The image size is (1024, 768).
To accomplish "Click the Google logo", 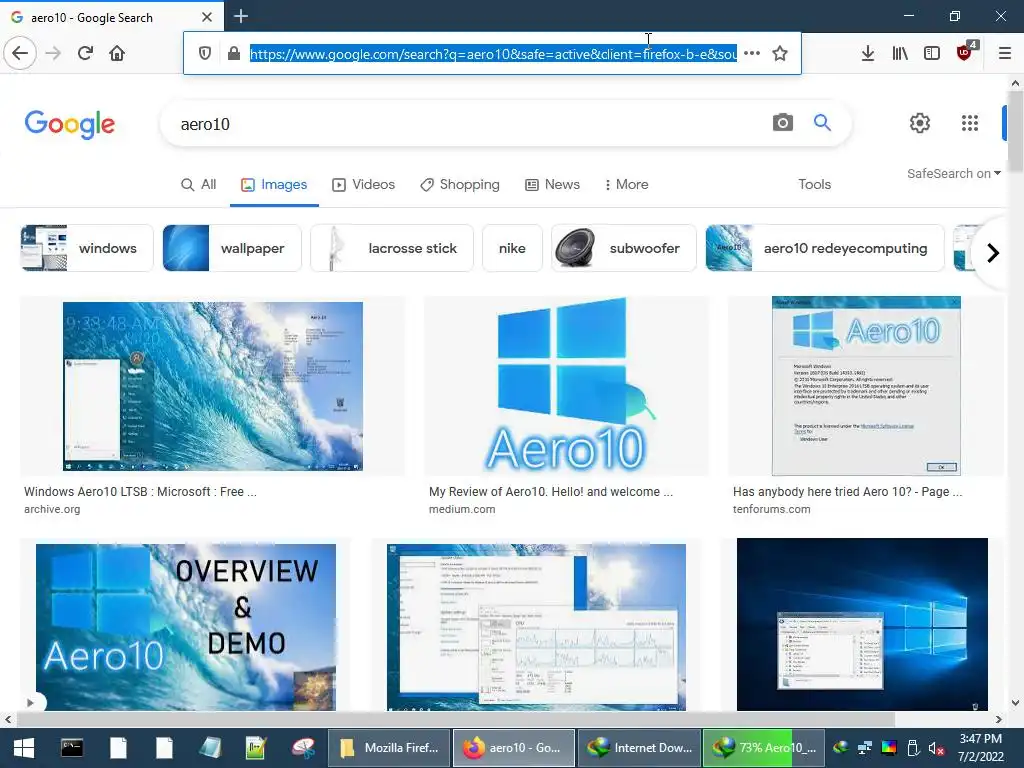I will 70,124.
